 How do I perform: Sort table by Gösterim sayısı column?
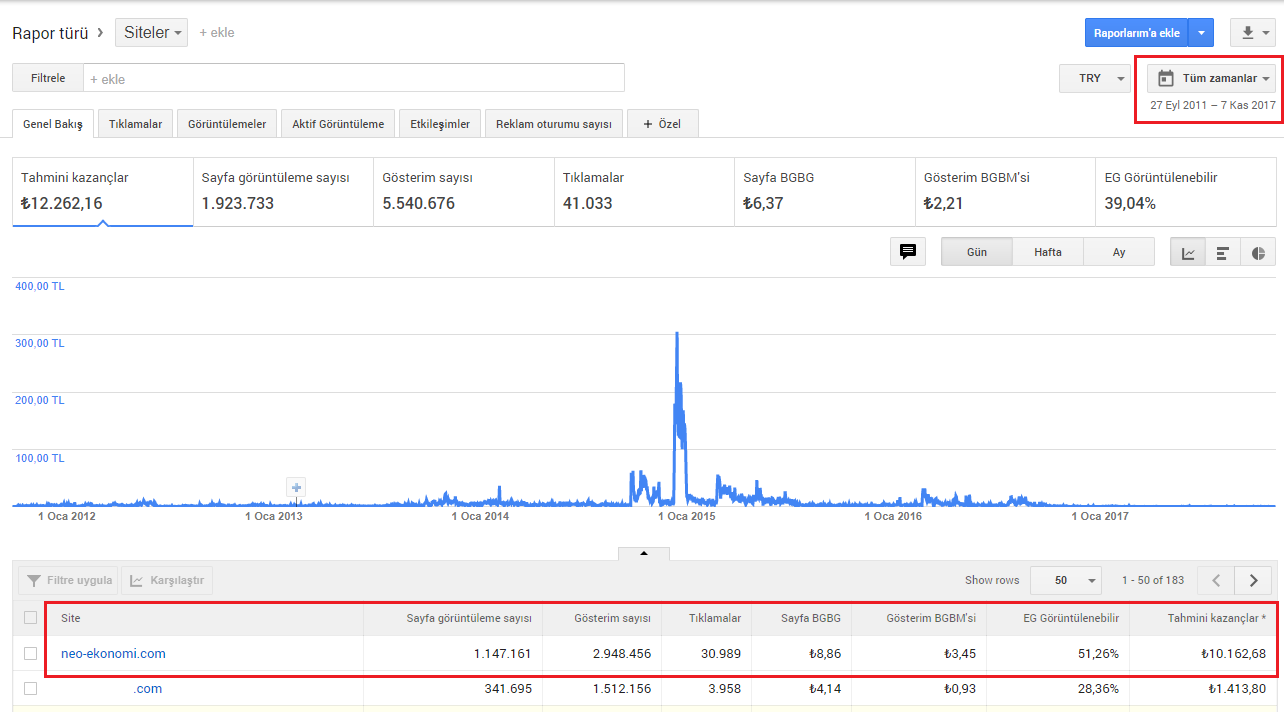[612, 618]
